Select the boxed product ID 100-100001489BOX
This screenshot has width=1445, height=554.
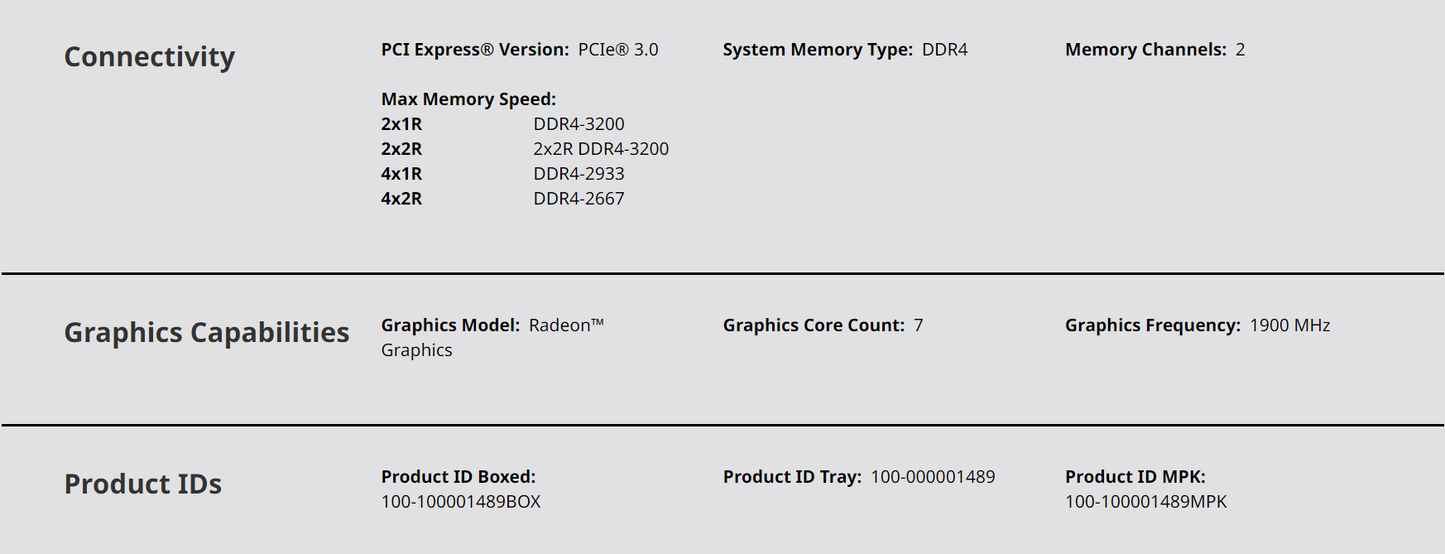tap(461, 502)
